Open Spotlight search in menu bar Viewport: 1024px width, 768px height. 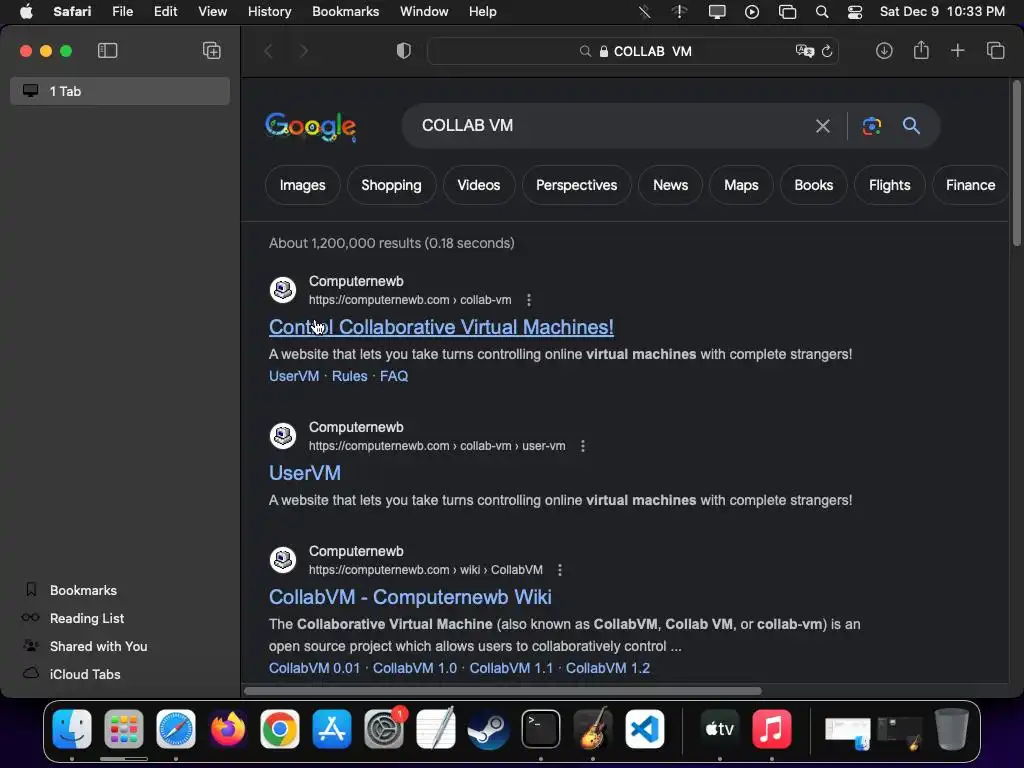coord(822,12)
